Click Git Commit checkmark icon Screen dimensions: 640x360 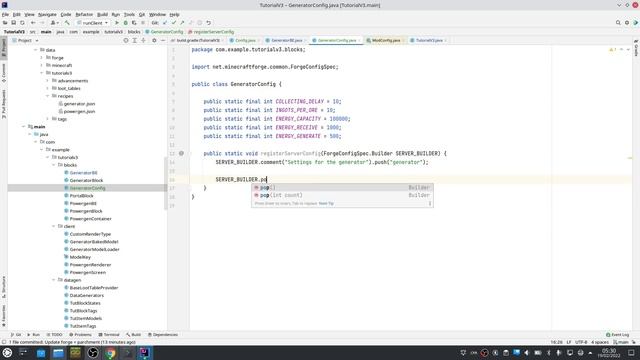pyautogui.click(x=173, y=23)
